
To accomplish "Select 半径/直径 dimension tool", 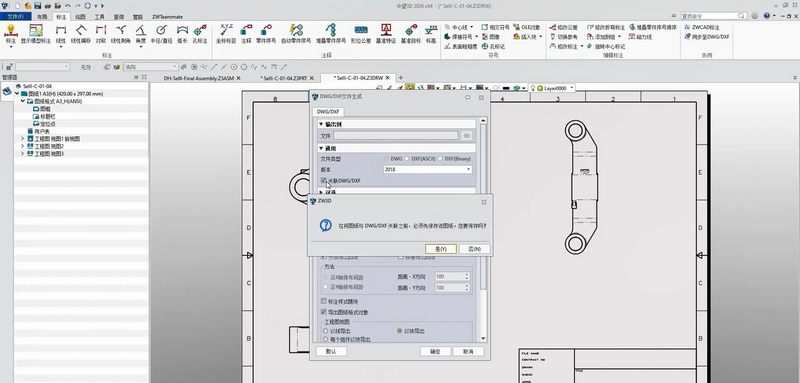I will (161, 34).
